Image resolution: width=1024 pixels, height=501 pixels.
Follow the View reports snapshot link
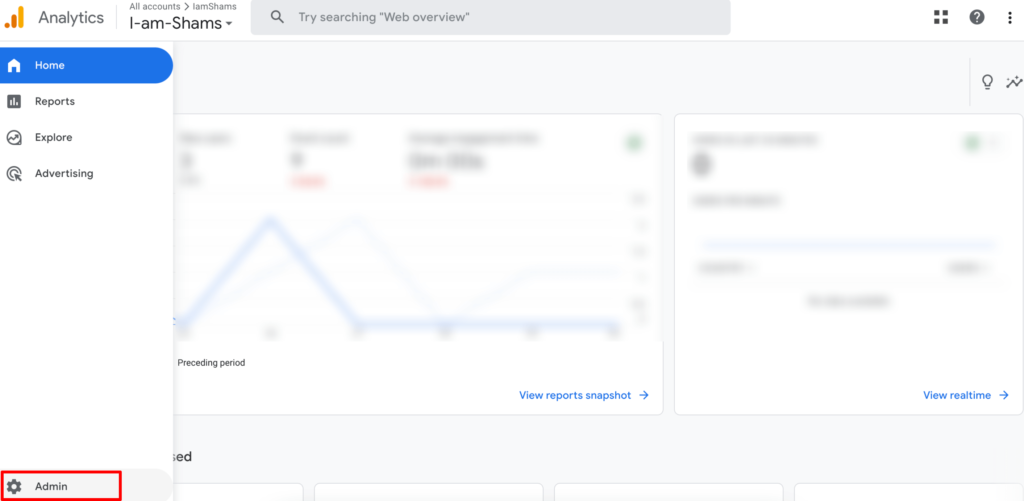[x=583, y=395]
